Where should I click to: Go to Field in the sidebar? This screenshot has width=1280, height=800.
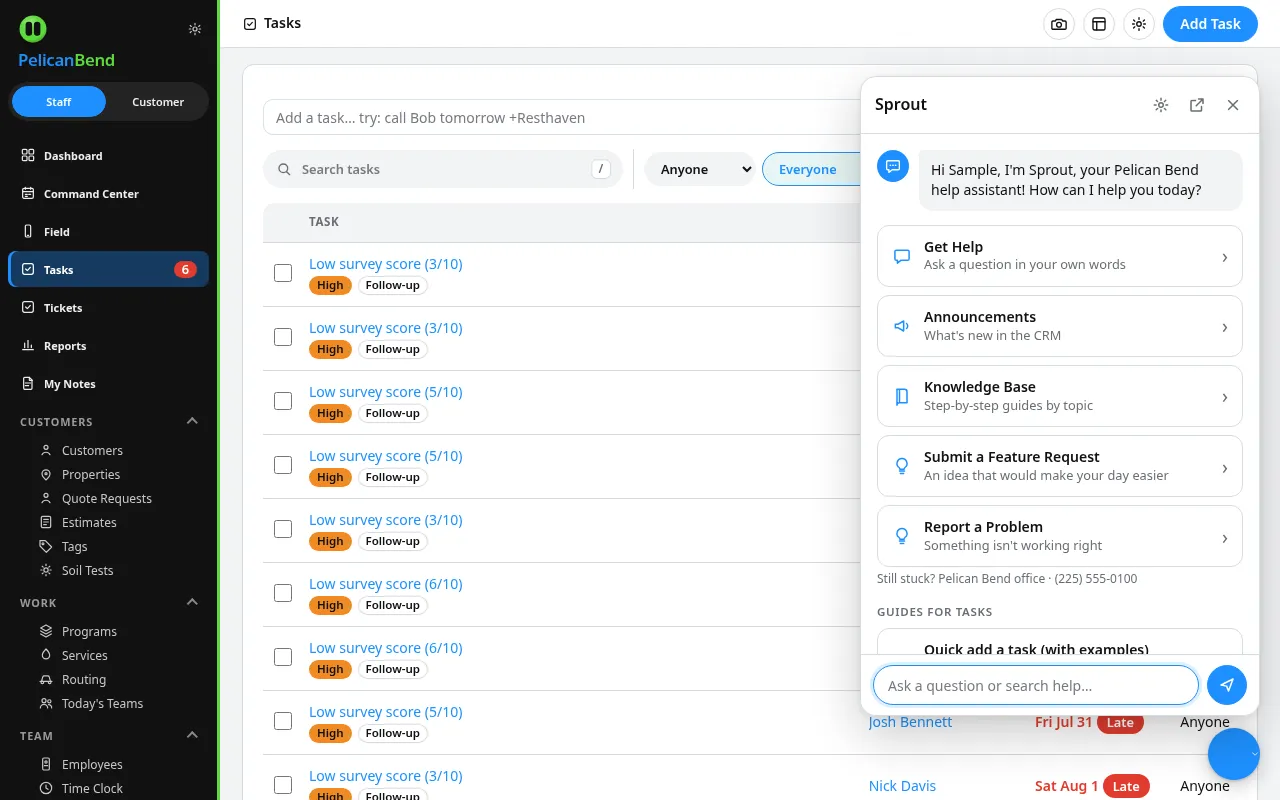[109, 232]
